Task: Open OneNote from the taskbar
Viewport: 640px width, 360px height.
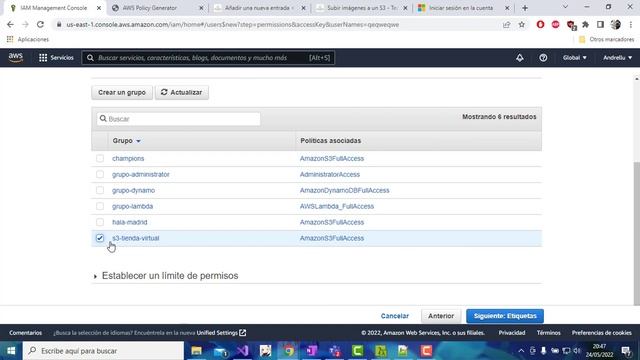Action: [311, 351]
